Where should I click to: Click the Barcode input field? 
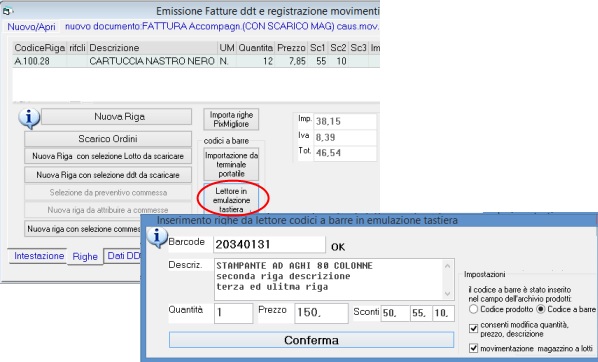(x=269, y=245)
